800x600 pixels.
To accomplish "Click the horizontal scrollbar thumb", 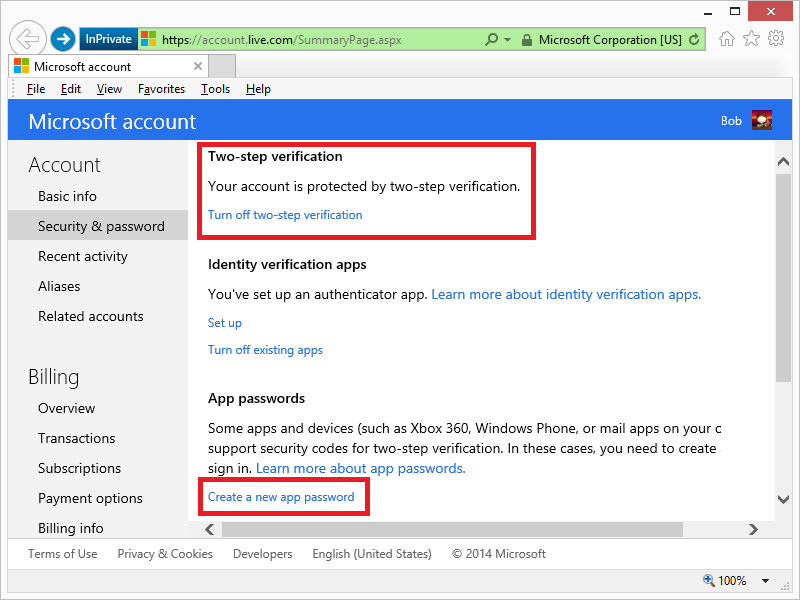I will point(450,529).
